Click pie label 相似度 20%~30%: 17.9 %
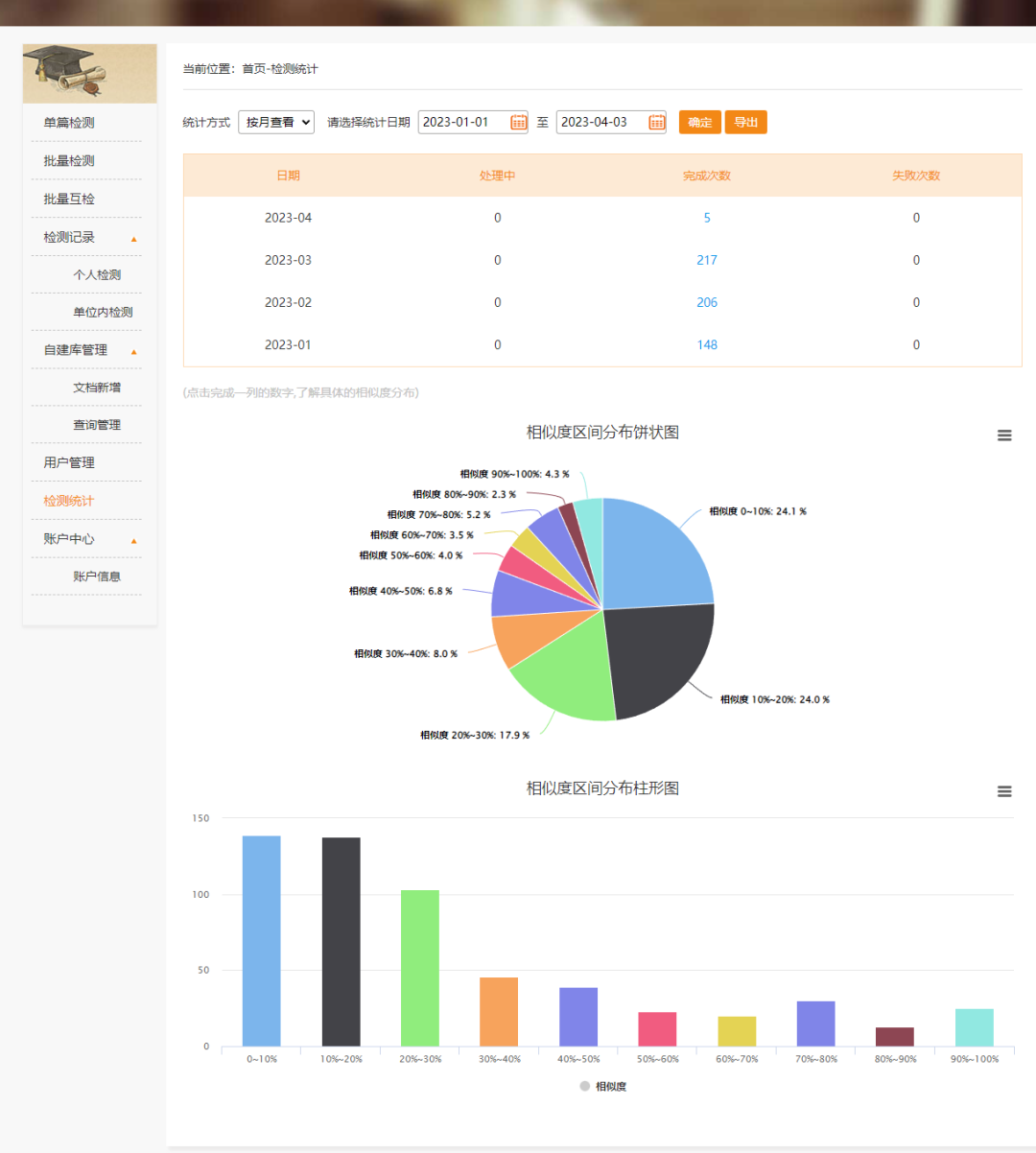 coord(475,735)
